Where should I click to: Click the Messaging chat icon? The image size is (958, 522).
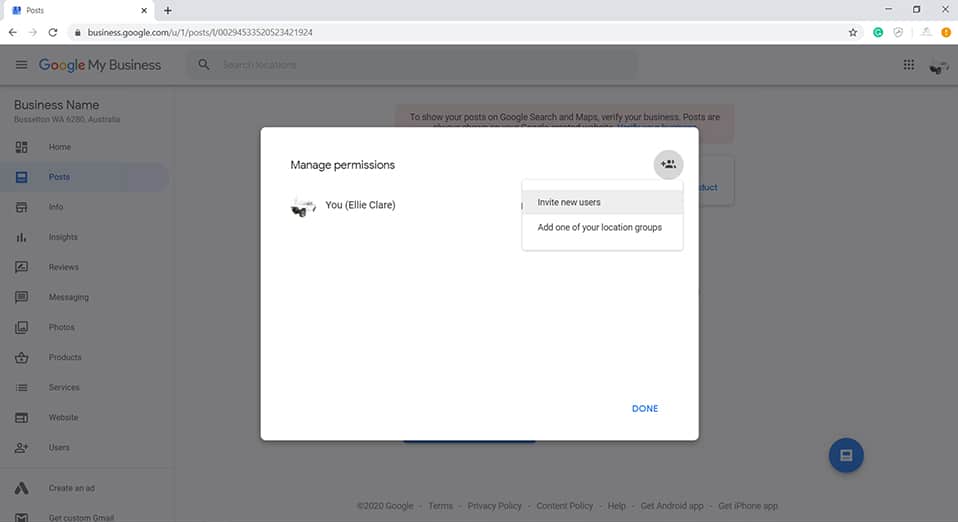(21, 297)
